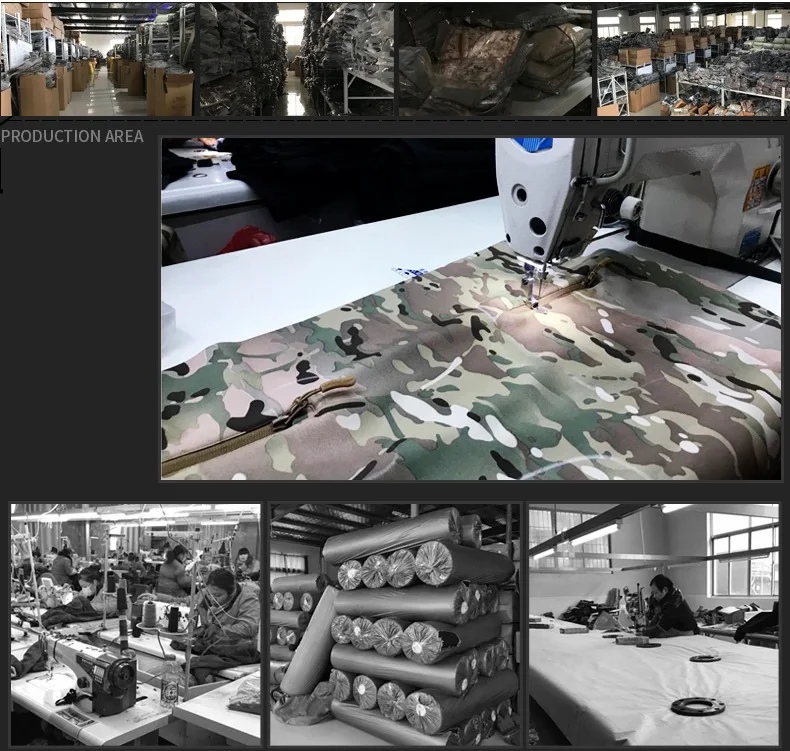Viewport: 790px width, 751px height.
Task: Open the cutting table worker photo
Action: [654, 625]
